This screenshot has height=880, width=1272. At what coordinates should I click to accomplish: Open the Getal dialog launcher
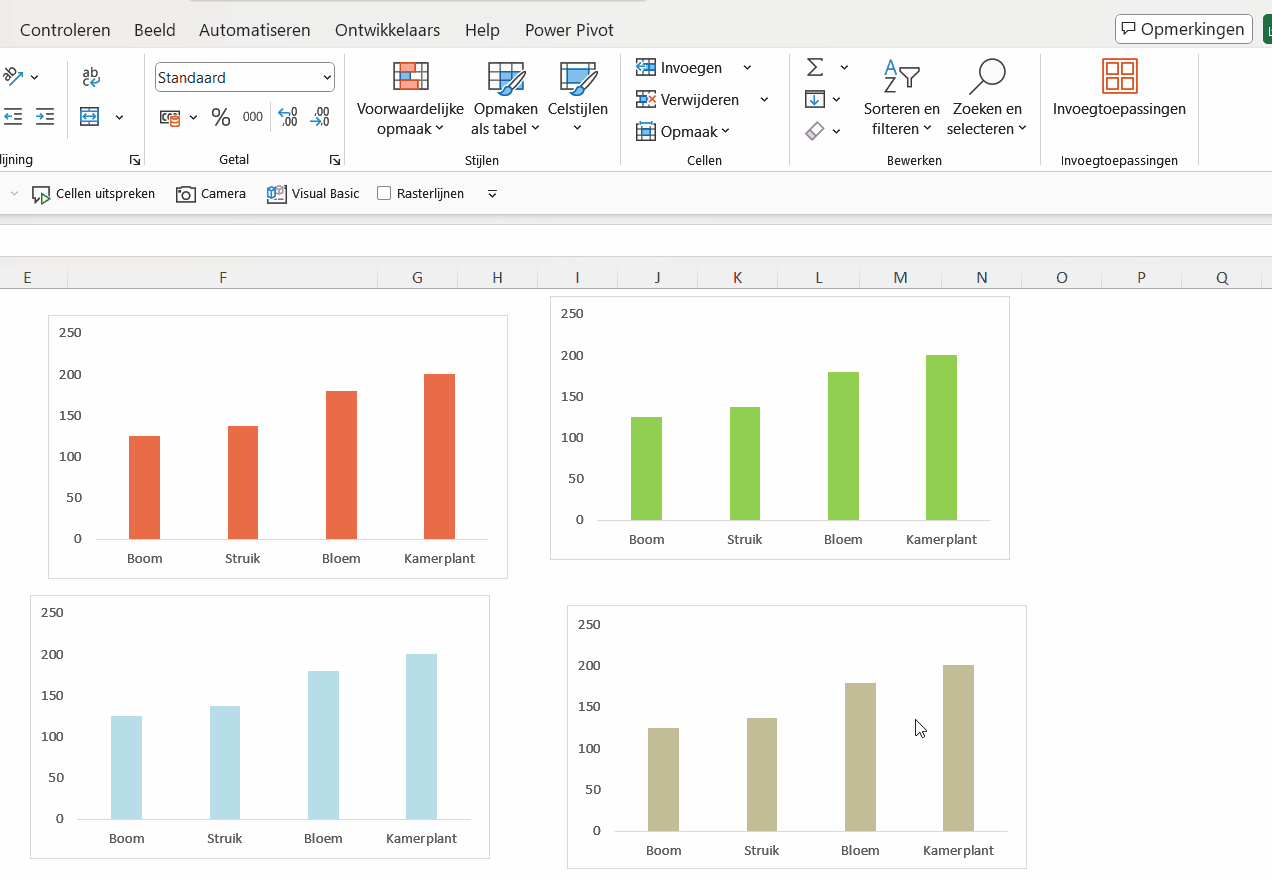pos(335,160)
